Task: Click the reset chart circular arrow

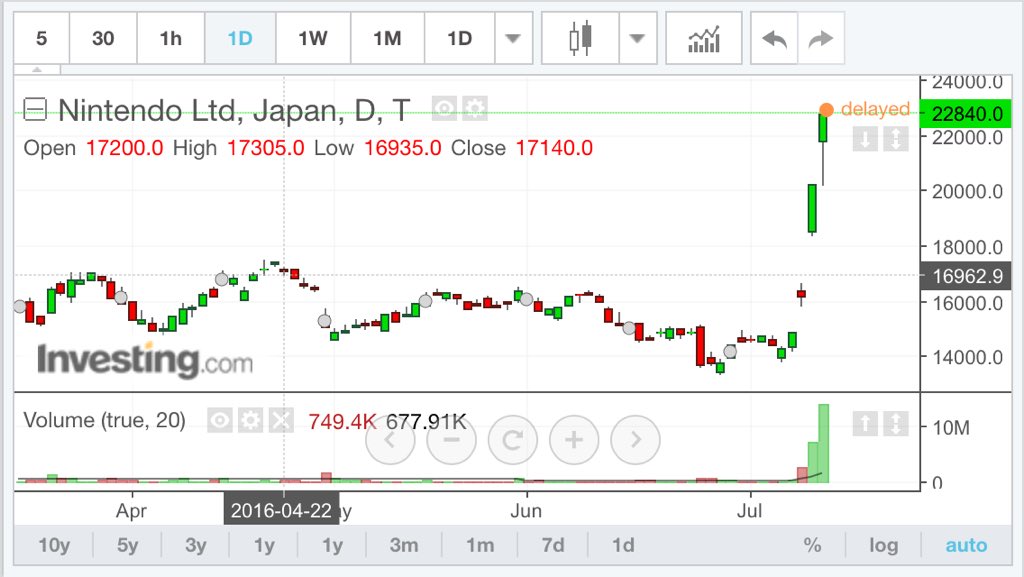Action: tap(513, 440)
